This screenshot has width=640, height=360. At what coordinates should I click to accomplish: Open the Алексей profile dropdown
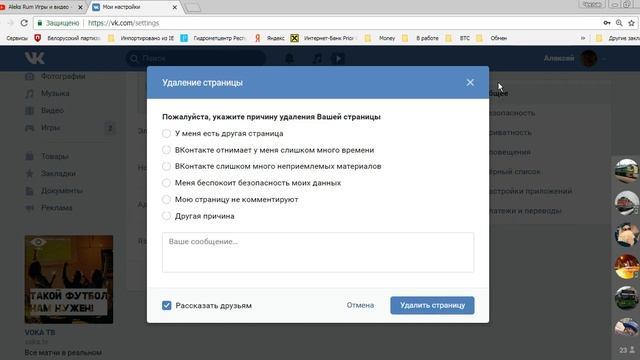(x=575, y=59)
